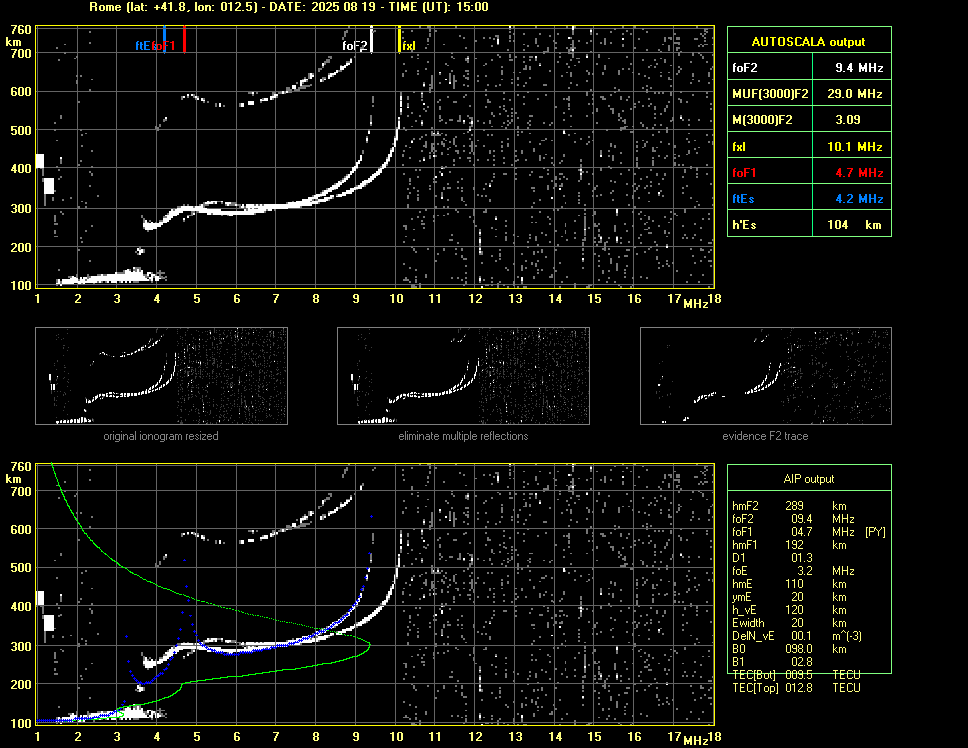Viewport: 968px width, 748px height.
Task: Click the foF2 label in AUTOSCALA table
Action: coord(745,68)
